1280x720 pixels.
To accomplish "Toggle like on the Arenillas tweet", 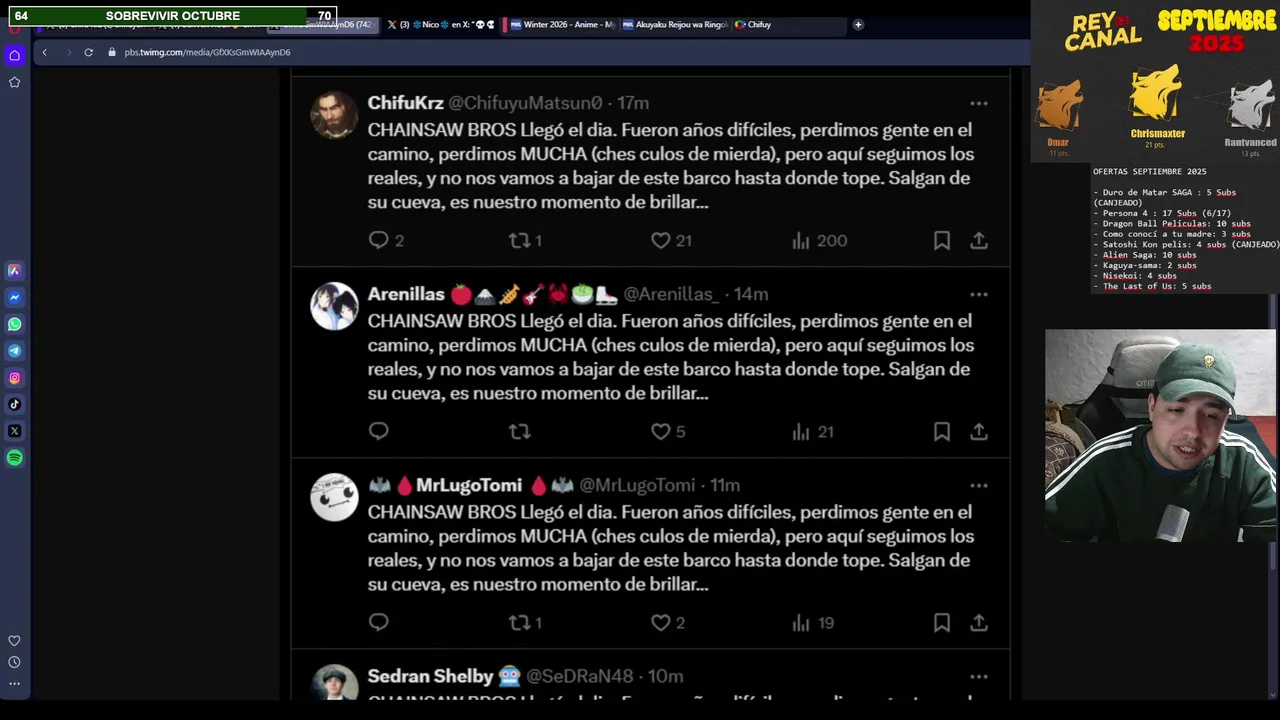I will pos(660,432).
